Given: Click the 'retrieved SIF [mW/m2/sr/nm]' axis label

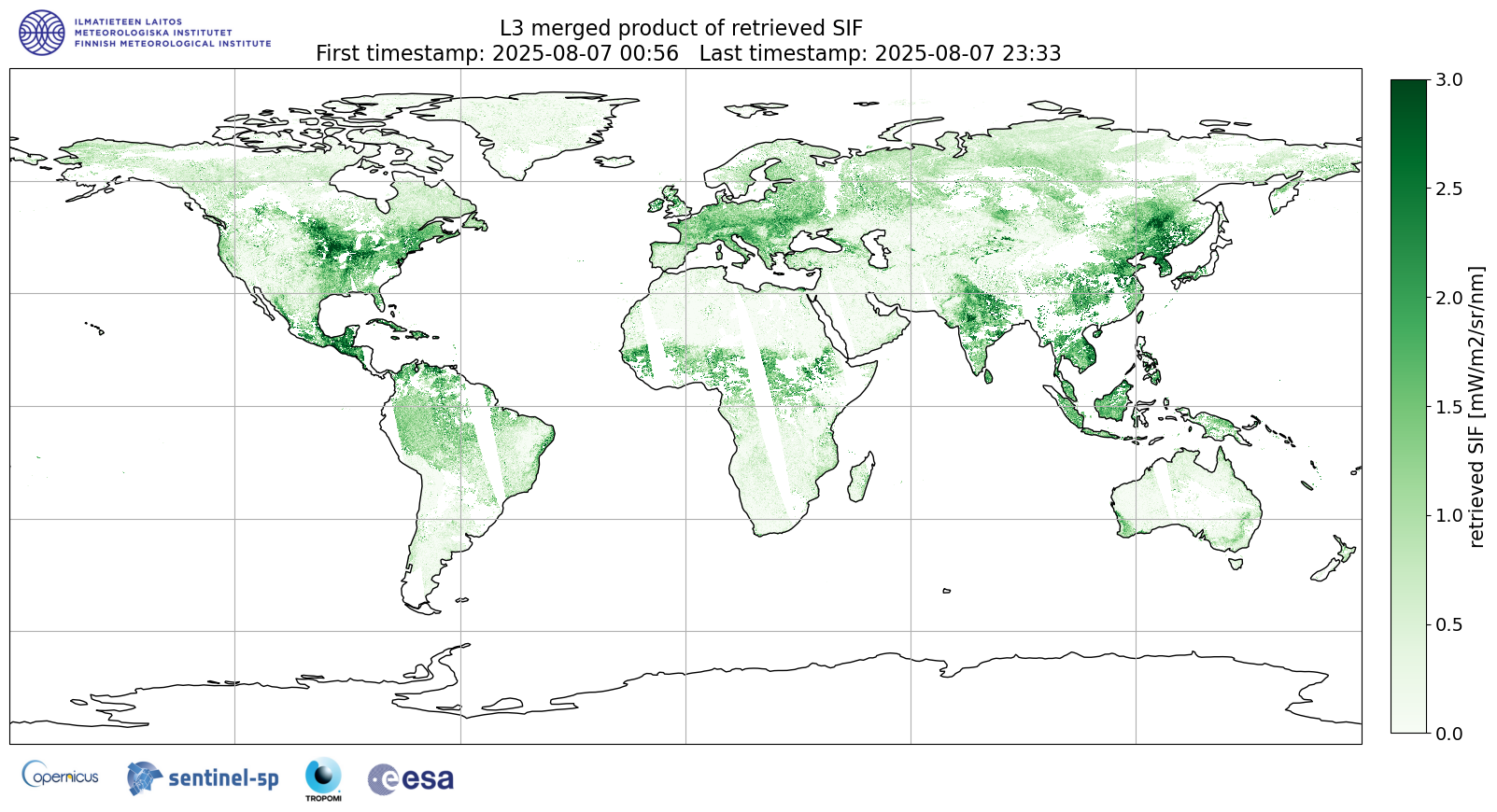Looking at the screenshot, I should [1476, 407].
